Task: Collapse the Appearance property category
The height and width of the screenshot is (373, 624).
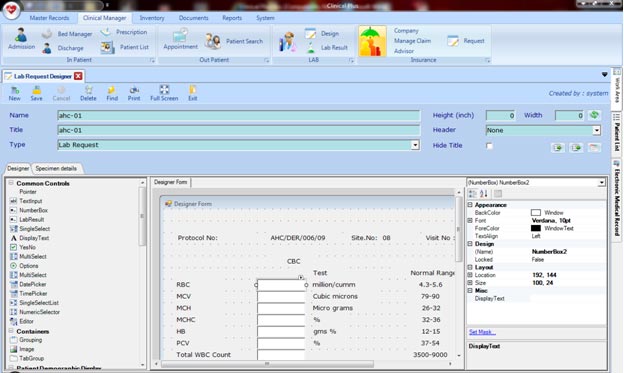Action: 470,205
